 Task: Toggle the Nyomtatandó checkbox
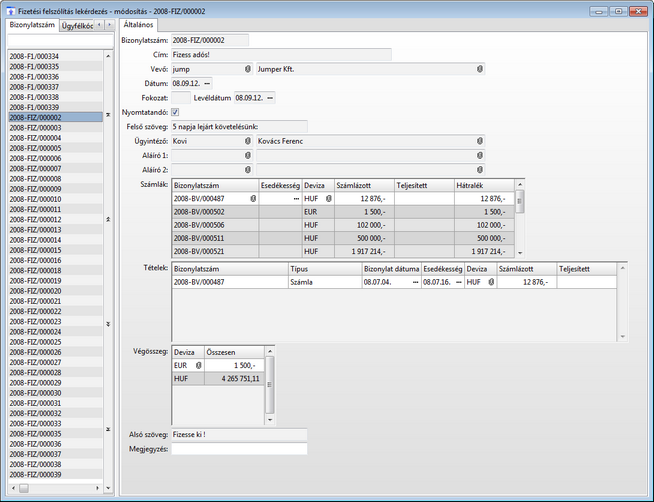(x=177, y=112)
